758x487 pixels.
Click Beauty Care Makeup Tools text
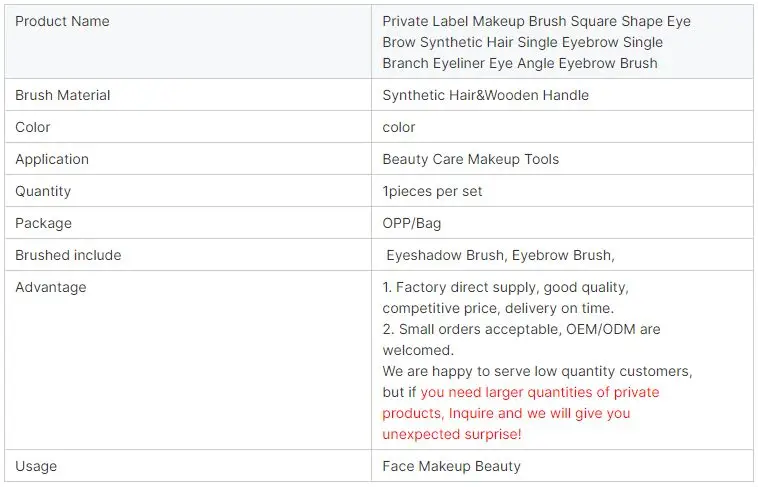[x=470, y=159]
